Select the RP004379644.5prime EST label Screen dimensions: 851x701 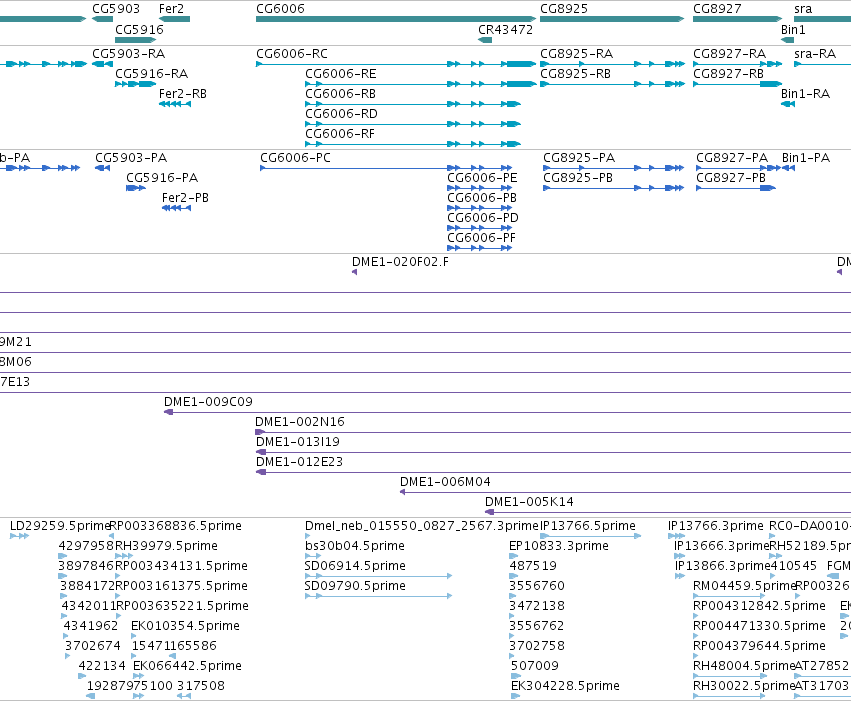[759, 646]
